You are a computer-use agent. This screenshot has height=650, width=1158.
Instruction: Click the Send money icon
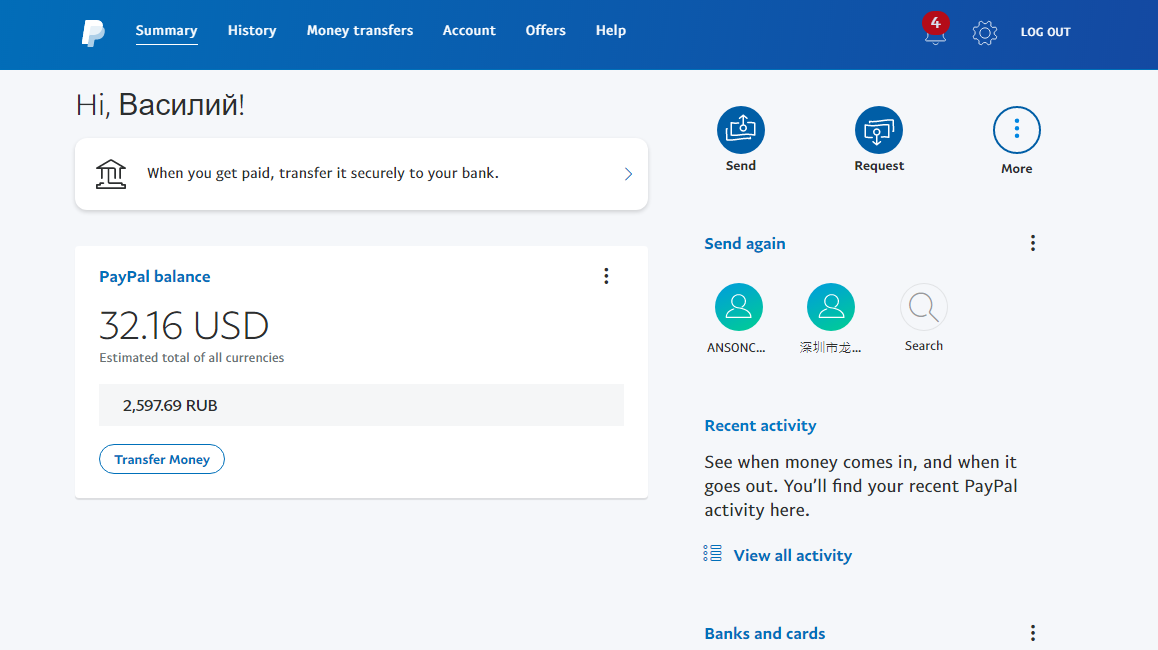point(741,130)
